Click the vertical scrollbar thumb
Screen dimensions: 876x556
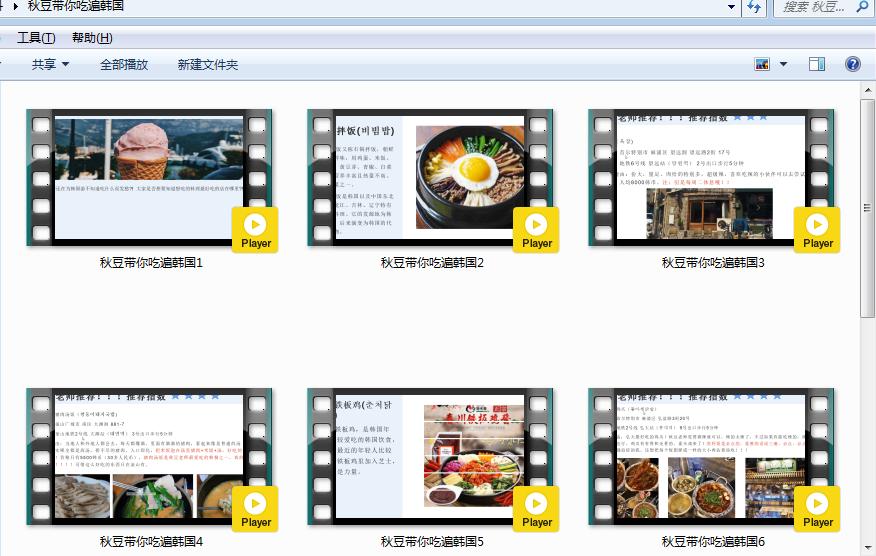(x=868, y=208)
